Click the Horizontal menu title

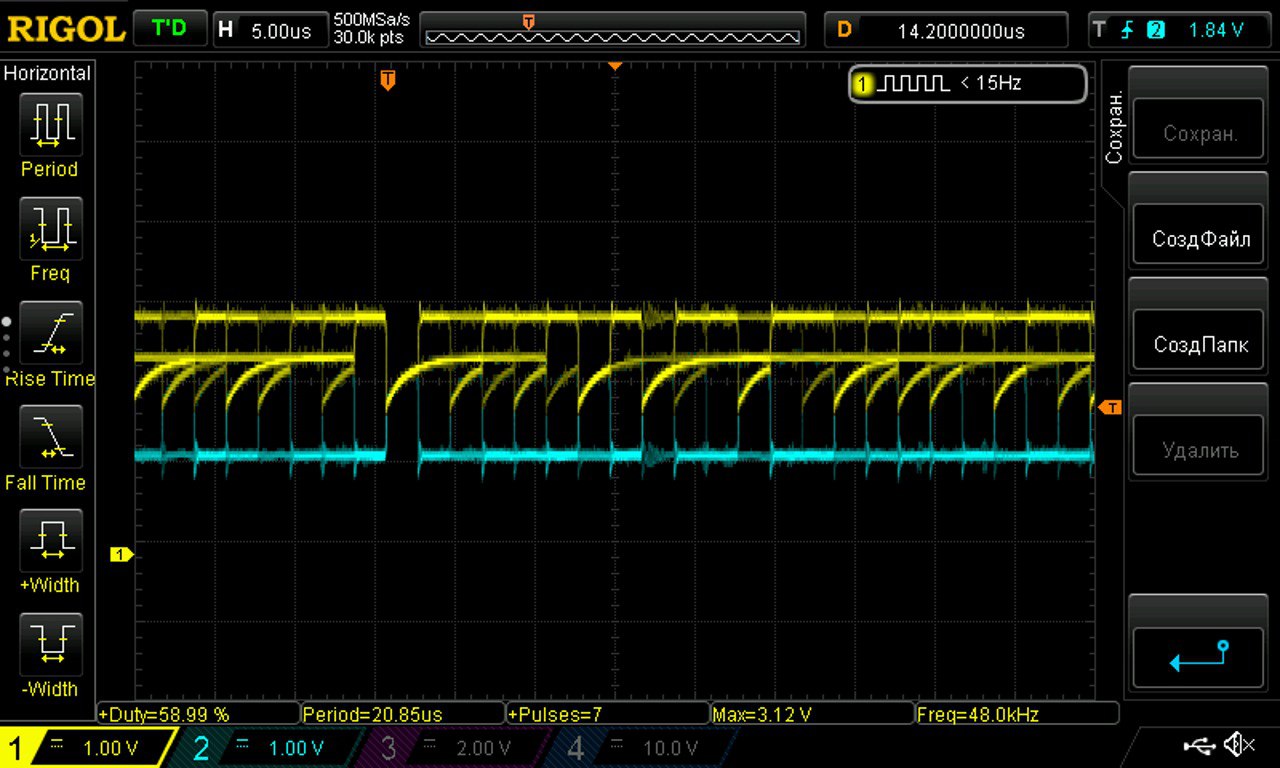tap(47, 73)
